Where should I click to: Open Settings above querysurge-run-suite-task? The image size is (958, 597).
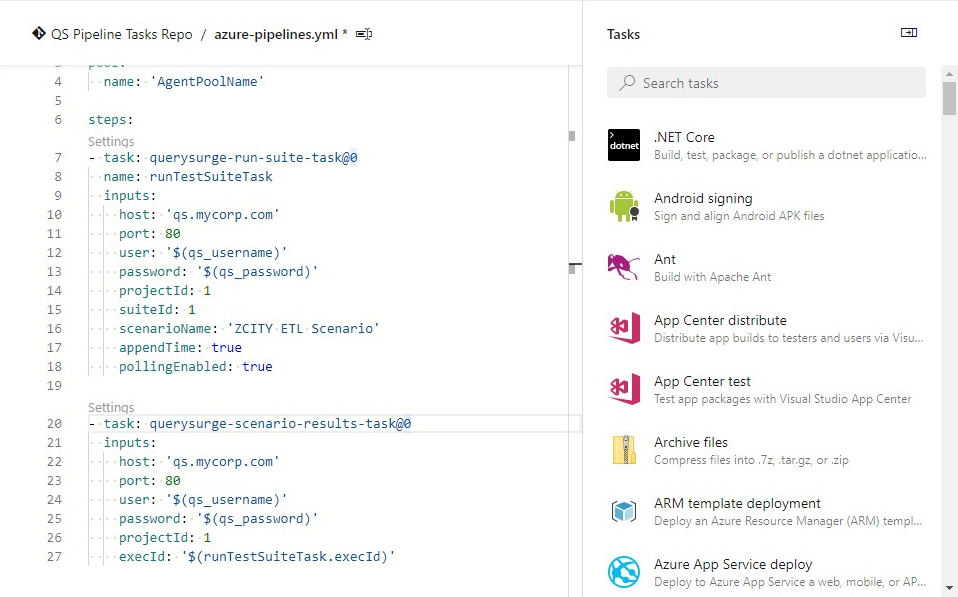[111, 141]
